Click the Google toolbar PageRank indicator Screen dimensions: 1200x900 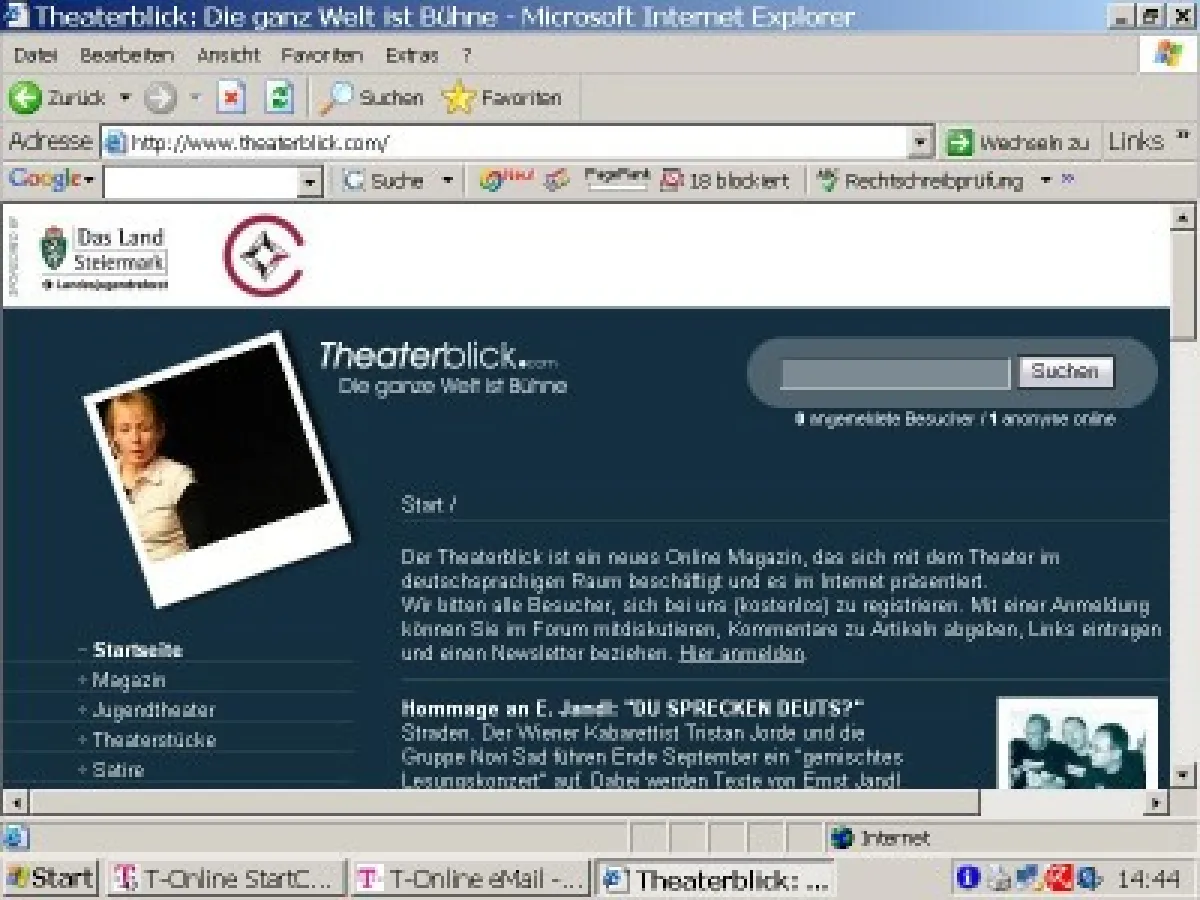[x=616, y=180]
